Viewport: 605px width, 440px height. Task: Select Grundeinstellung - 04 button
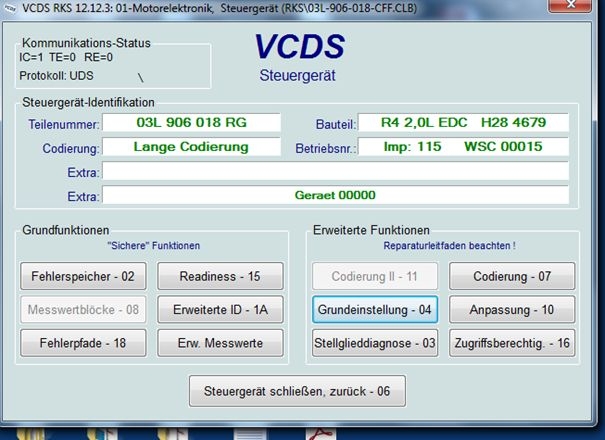[375, 310]
